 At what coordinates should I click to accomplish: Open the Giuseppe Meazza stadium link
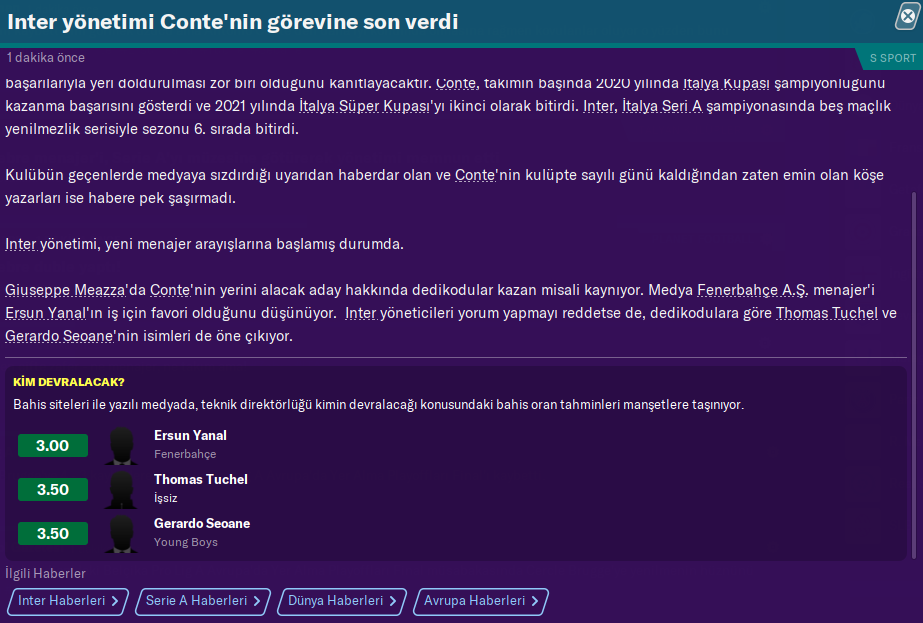pyautogui.click(x=65, y=290)
